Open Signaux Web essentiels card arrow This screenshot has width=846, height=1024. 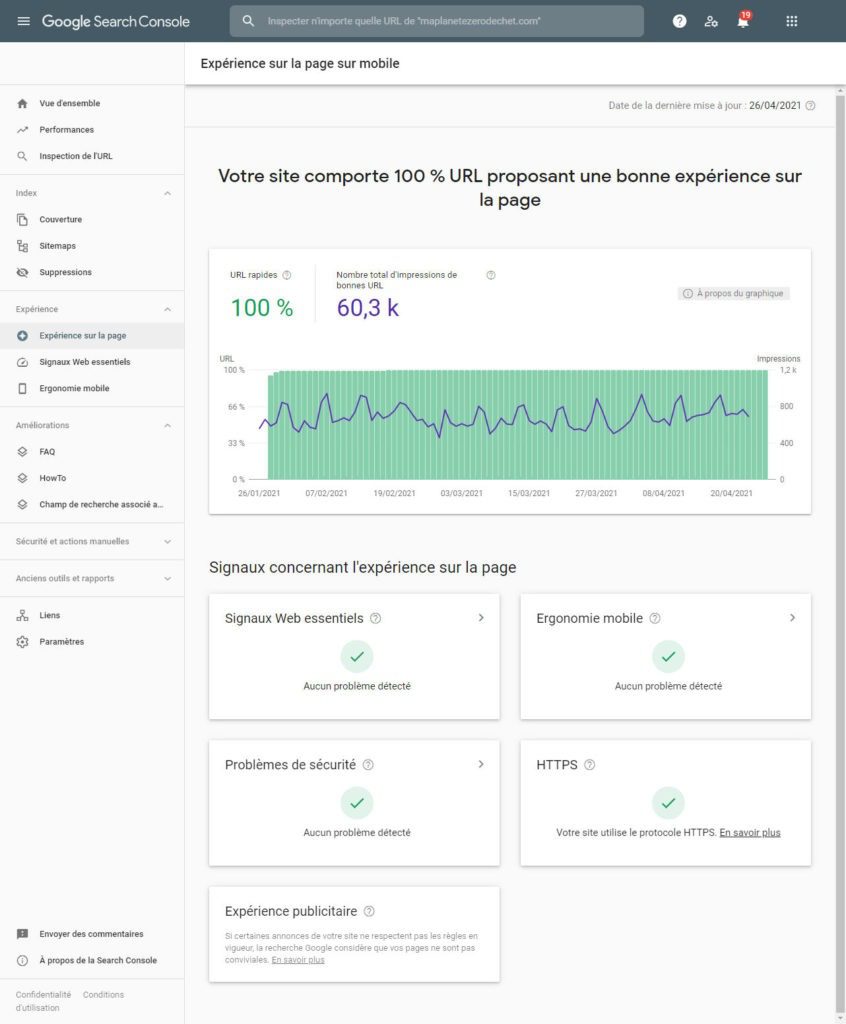click(x=481, y=618)
